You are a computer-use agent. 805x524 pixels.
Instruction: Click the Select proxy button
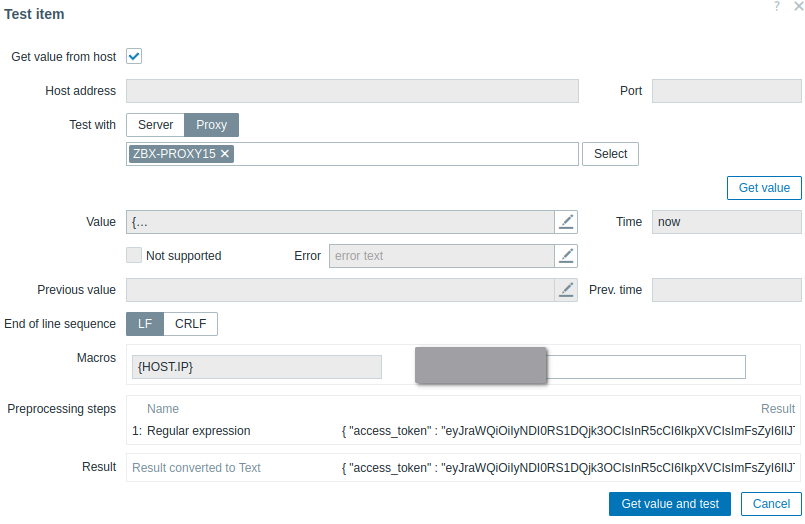610,154
